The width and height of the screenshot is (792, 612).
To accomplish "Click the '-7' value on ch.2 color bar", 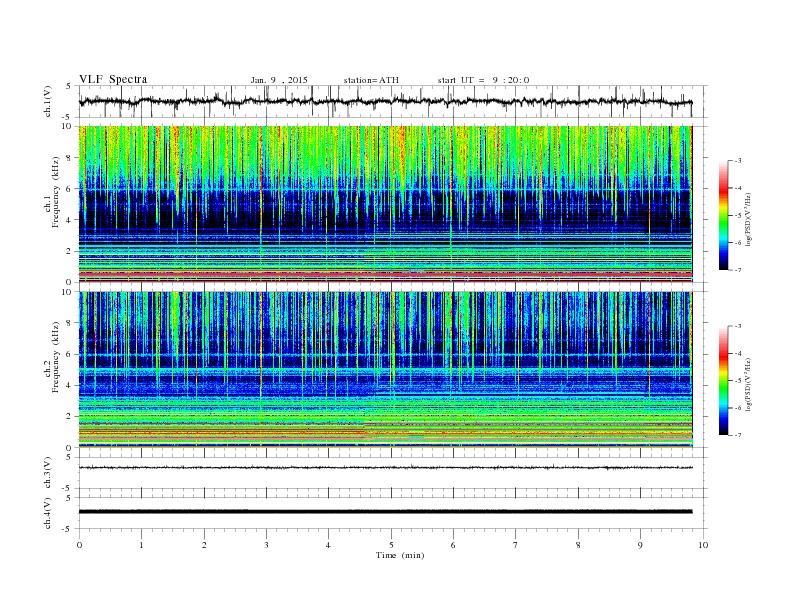I will pyautogui.click(x=737, y=435).
